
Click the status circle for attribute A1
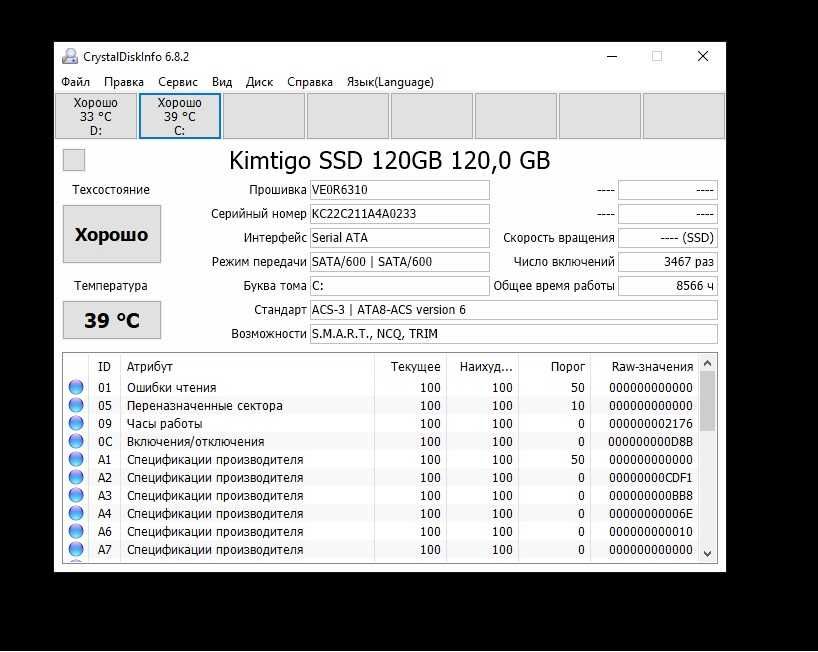pos(76,459)
